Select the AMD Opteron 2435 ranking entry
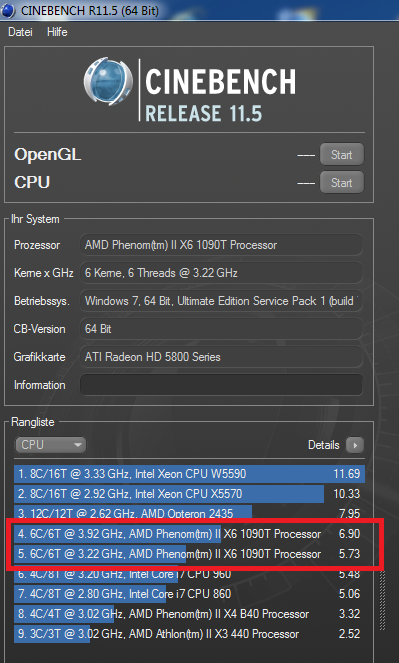Screen dimensions: 399x663 pos(189,513)
